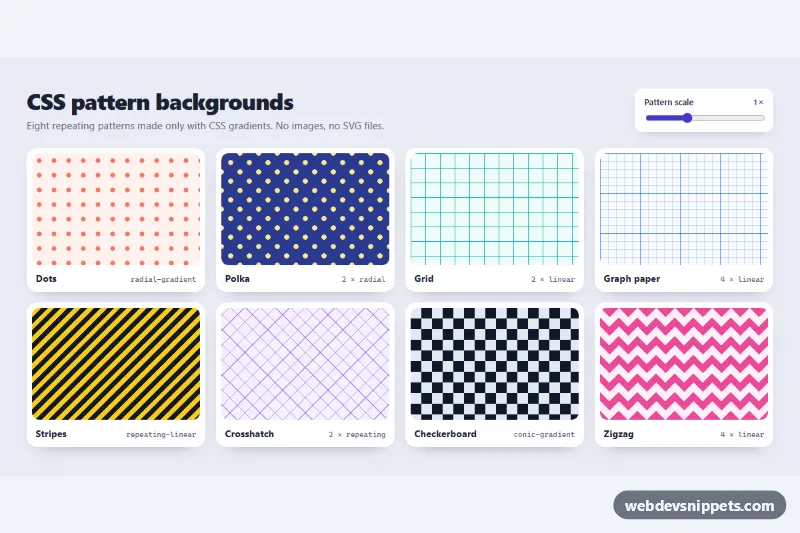Click the "Graph paper" card title

pyautogui.click(x=632, y=279)
